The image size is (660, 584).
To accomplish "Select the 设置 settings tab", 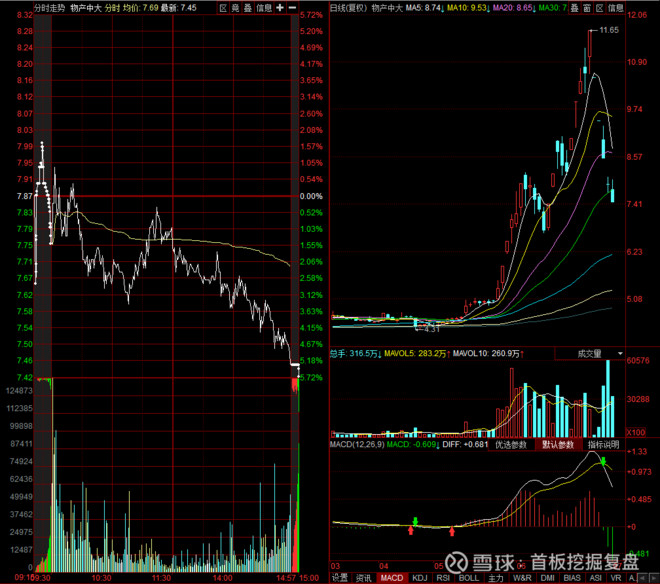I will (x=340, y=578).
